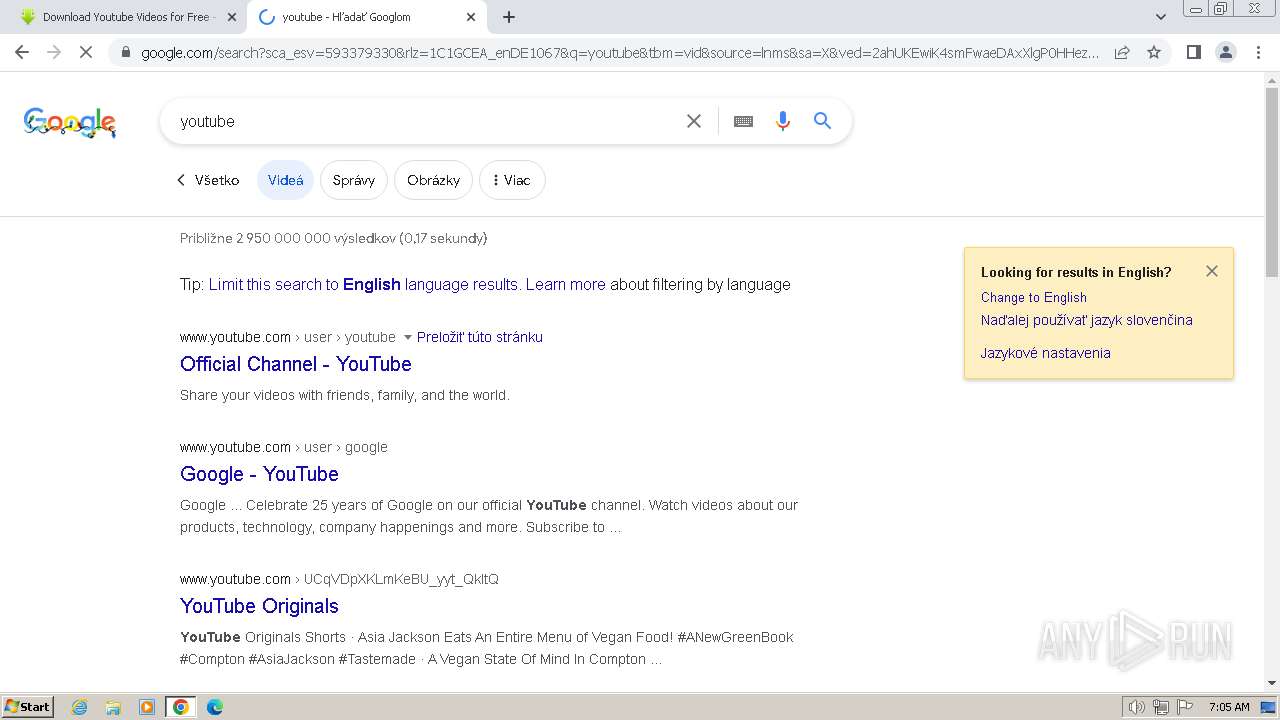Go to Google home via the doodle logo
This screenshot has width=1280, height=720.
(70, 122)
